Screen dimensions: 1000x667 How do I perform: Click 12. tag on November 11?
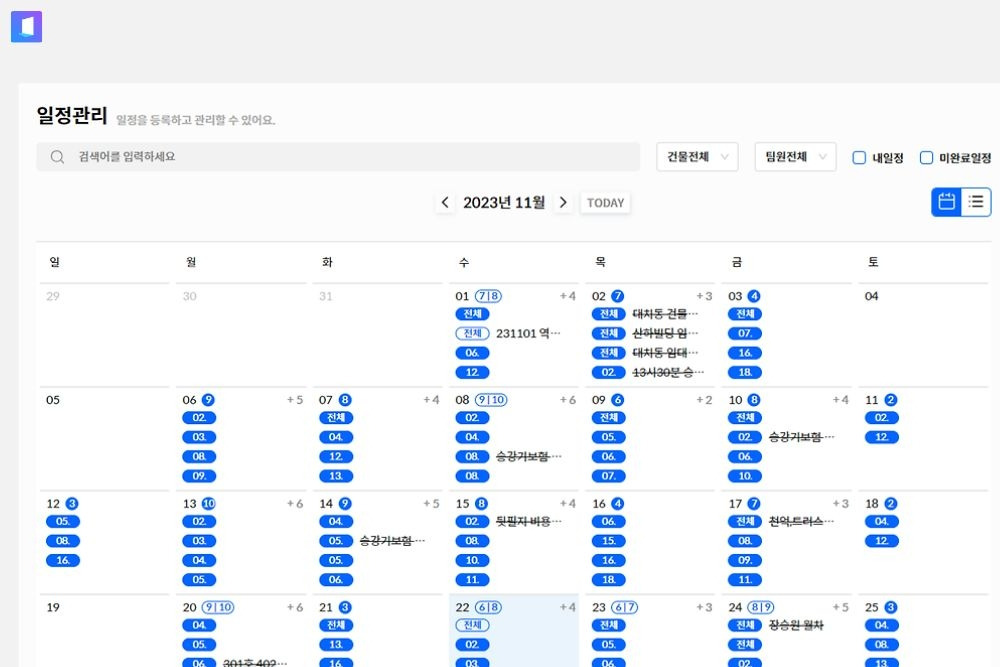pyautogui.click(x=881, y=437)
